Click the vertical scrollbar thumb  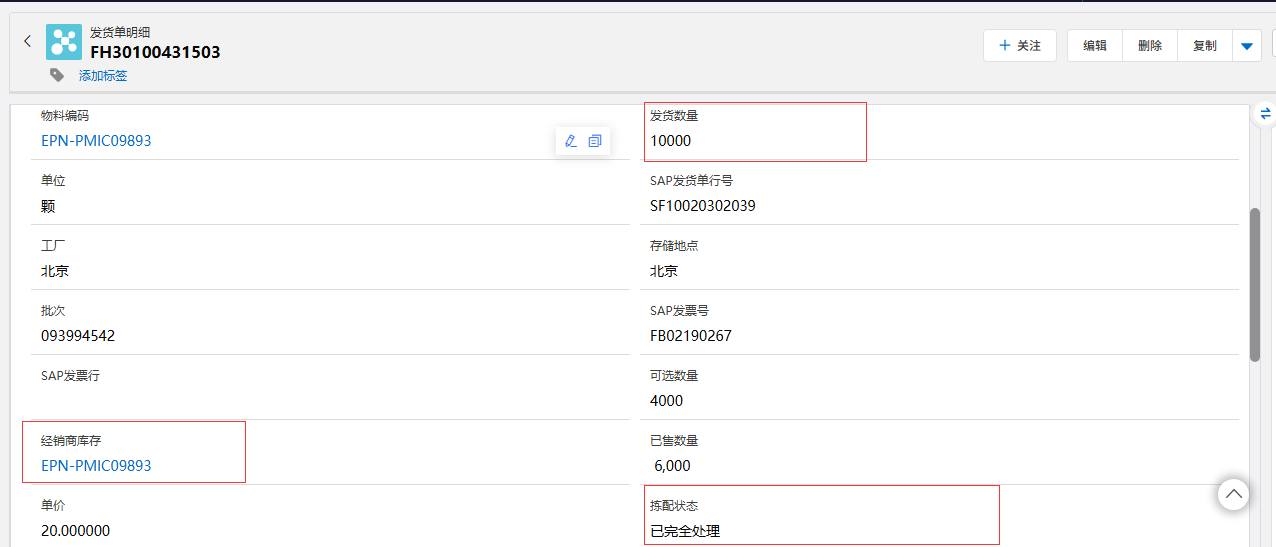pos(1255,284)
